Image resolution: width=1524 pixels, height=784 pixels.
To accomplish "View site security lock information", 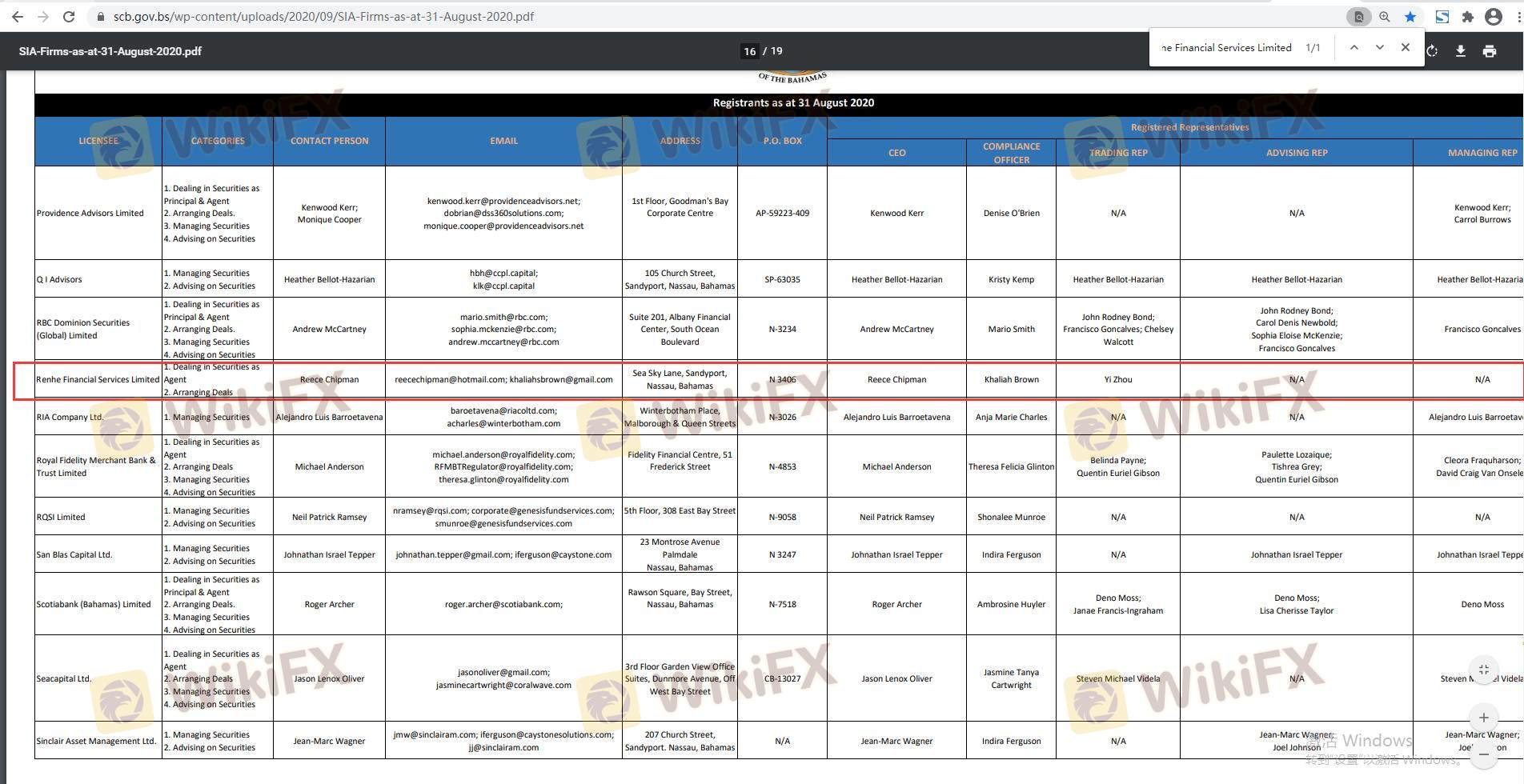I will 100,16.
